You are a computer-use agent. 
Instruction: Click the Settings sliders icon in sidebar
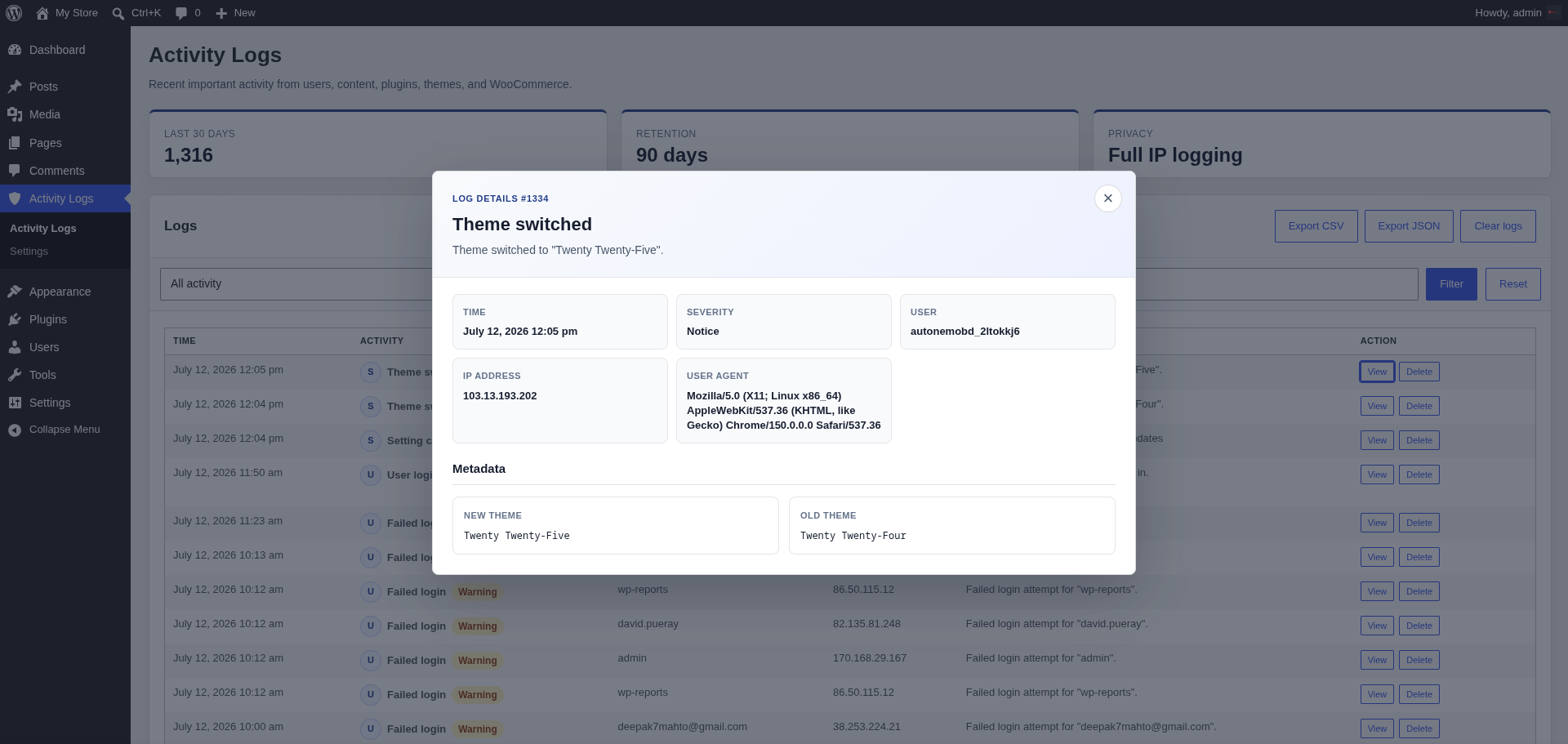(15, 403)
